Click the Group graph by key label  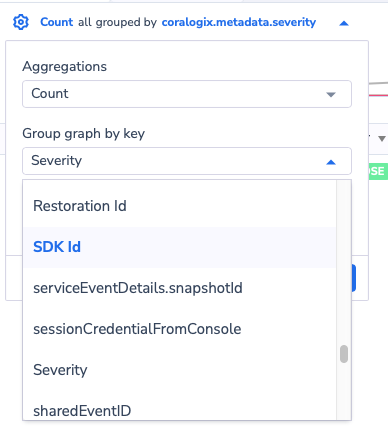[84, 134]
